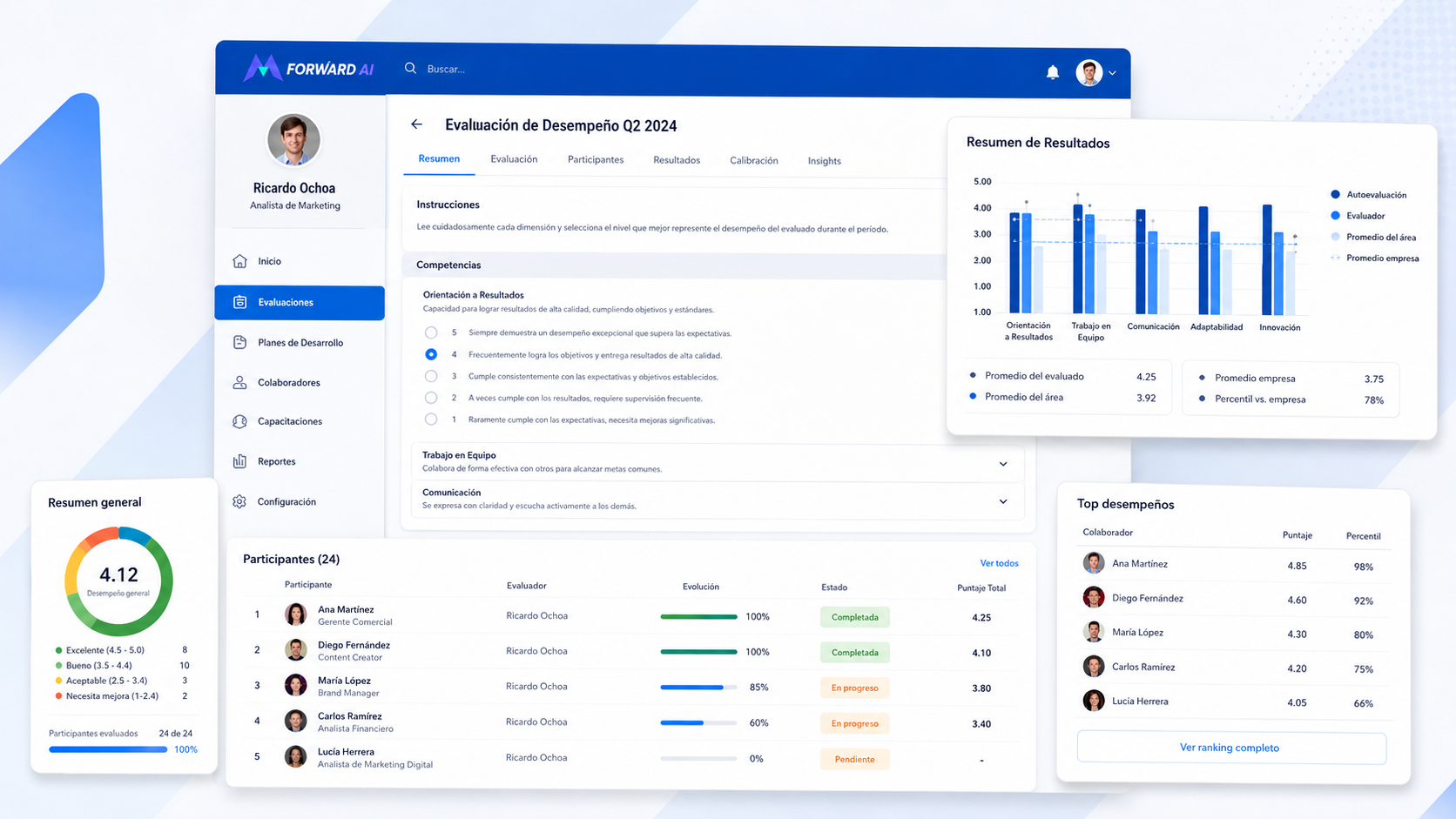Choose rating 1 radio button

(x=431, y=419)
